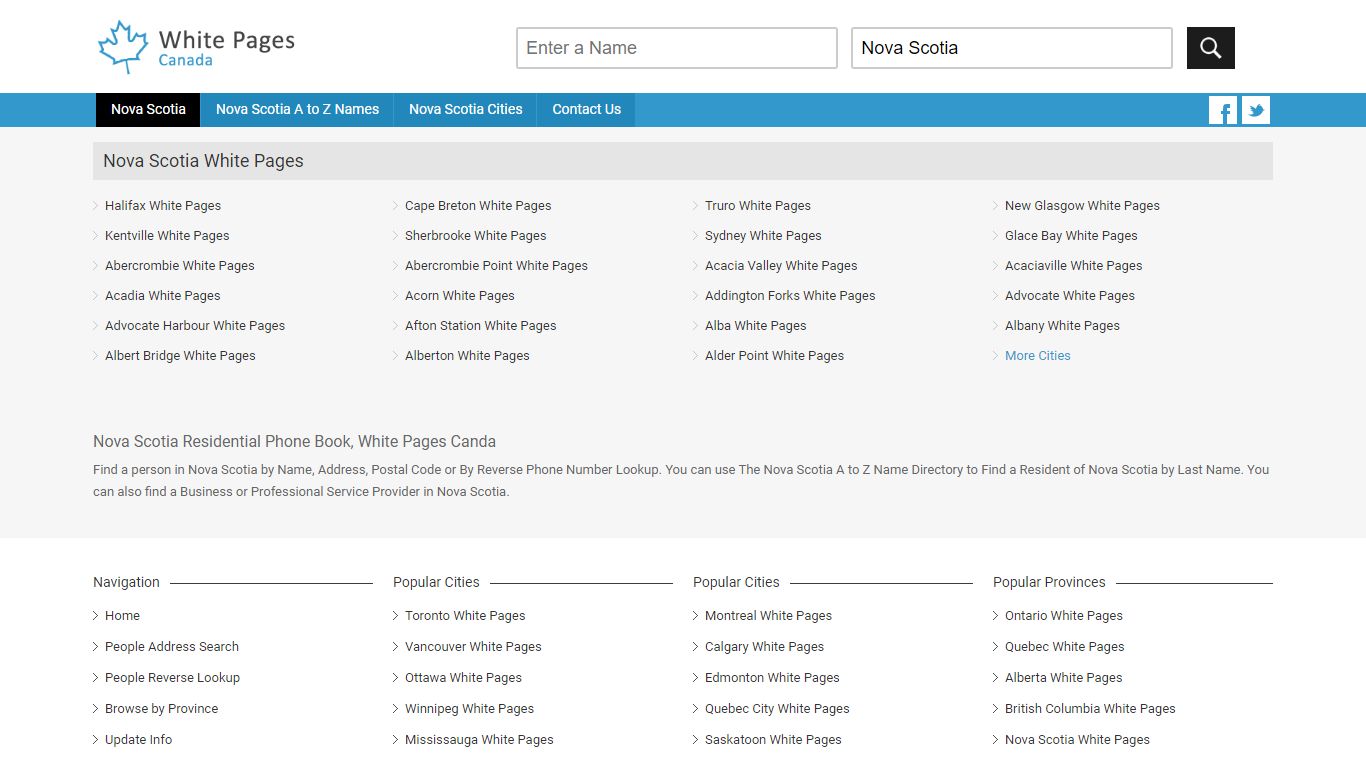Open Abercrombie White Pages link
The width and height of the screenshot is (1366, 768).
(x=180, y=266)
